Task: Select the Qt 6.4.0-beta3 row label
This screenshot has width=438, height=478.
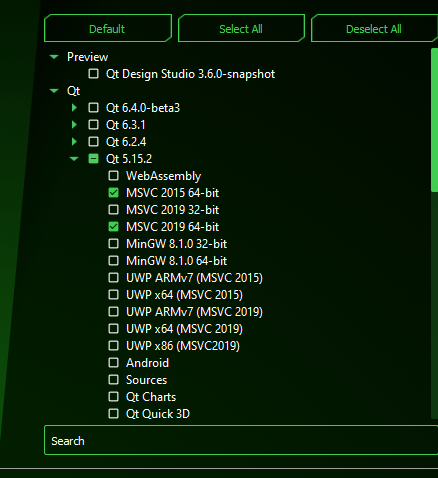Action: (x=143, y=108)
